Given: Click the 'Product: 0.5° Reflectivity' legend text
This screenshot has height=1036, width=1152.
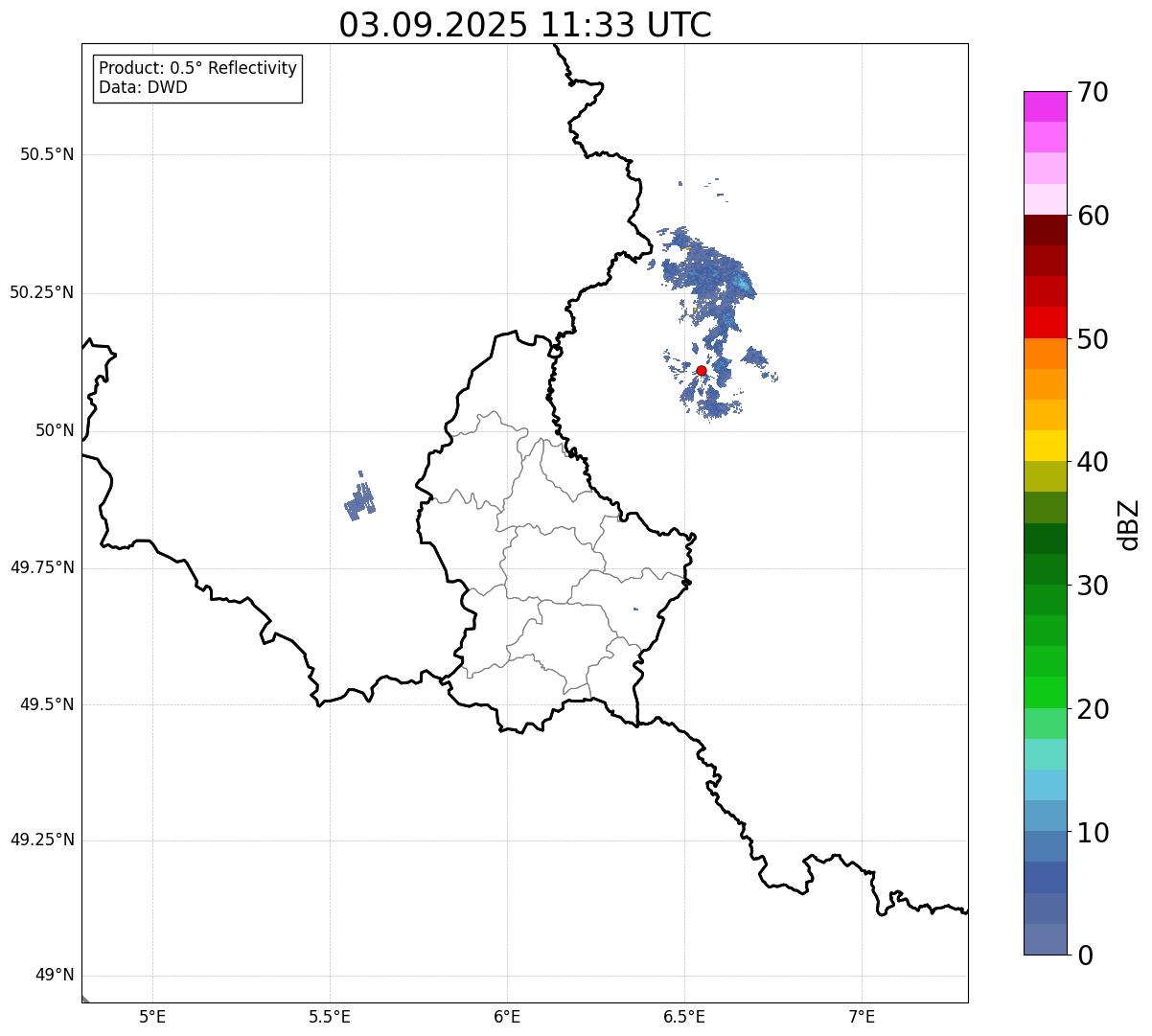Looking at the screenshot, I should (x=197, y=68).
